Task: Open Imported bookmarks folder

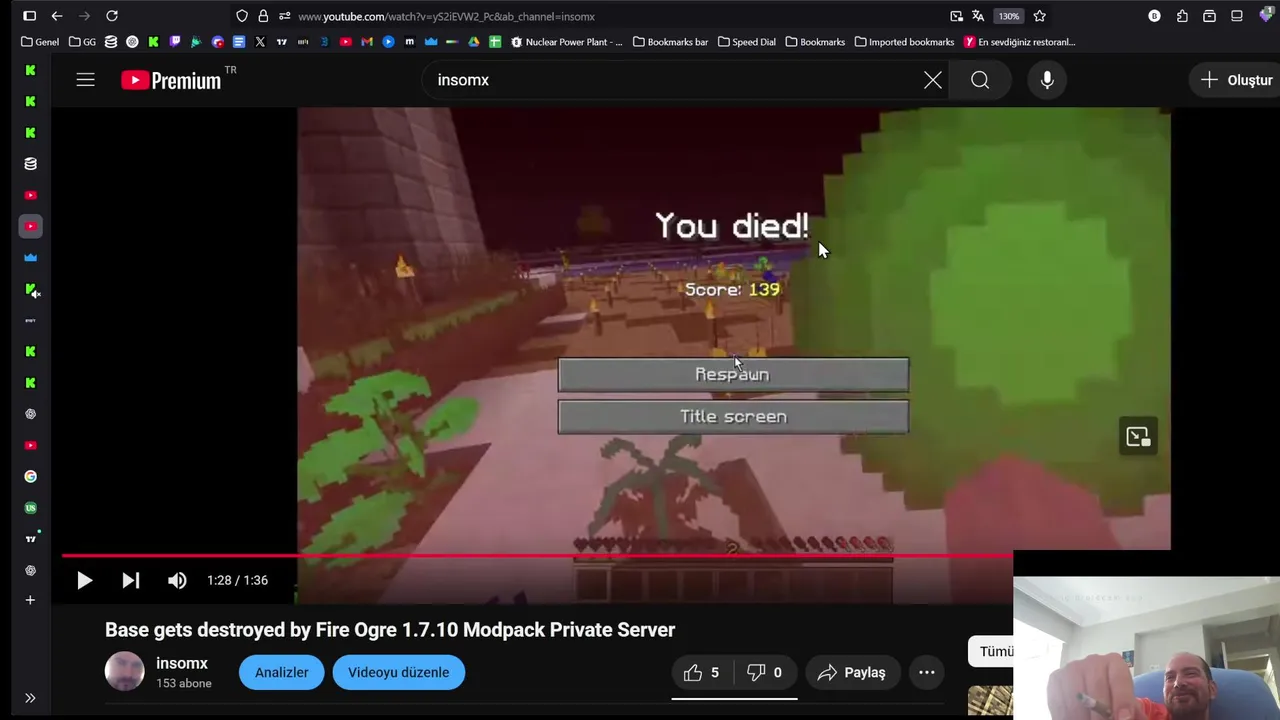Action: point(904,42)
